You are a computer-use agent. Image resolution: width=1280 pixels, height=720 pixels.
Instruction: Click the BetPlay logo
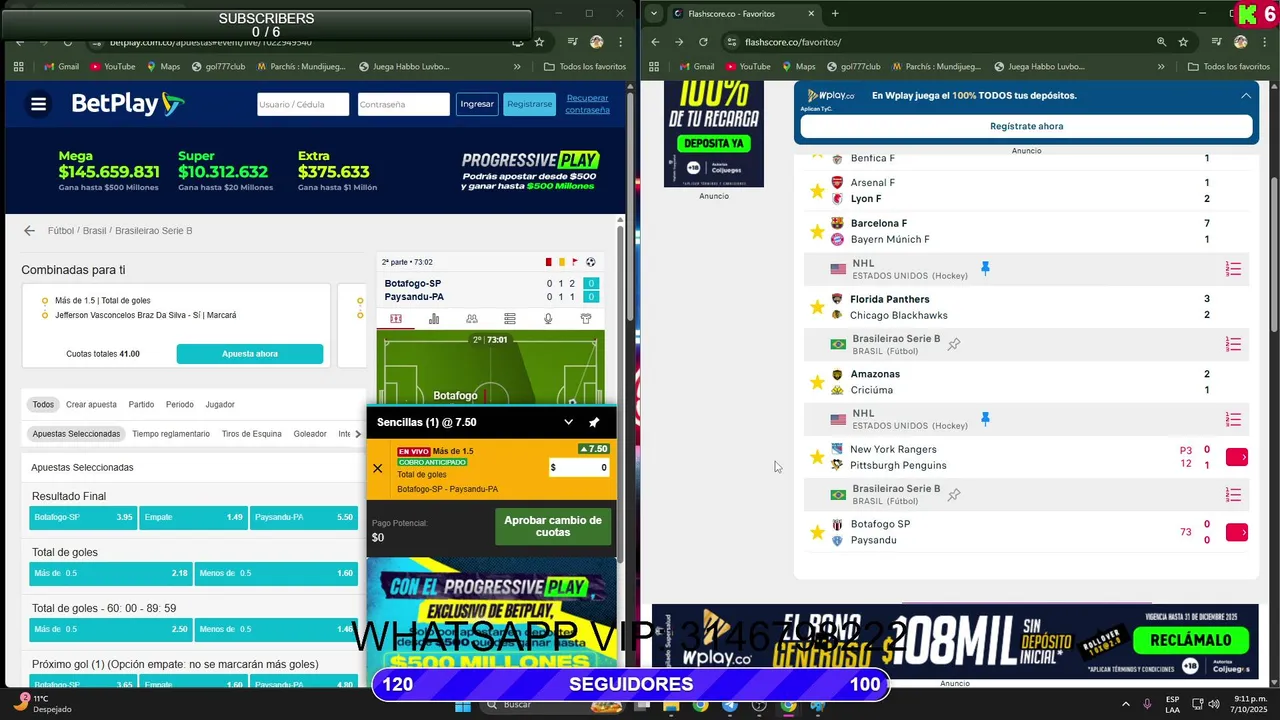coord(128,104)
